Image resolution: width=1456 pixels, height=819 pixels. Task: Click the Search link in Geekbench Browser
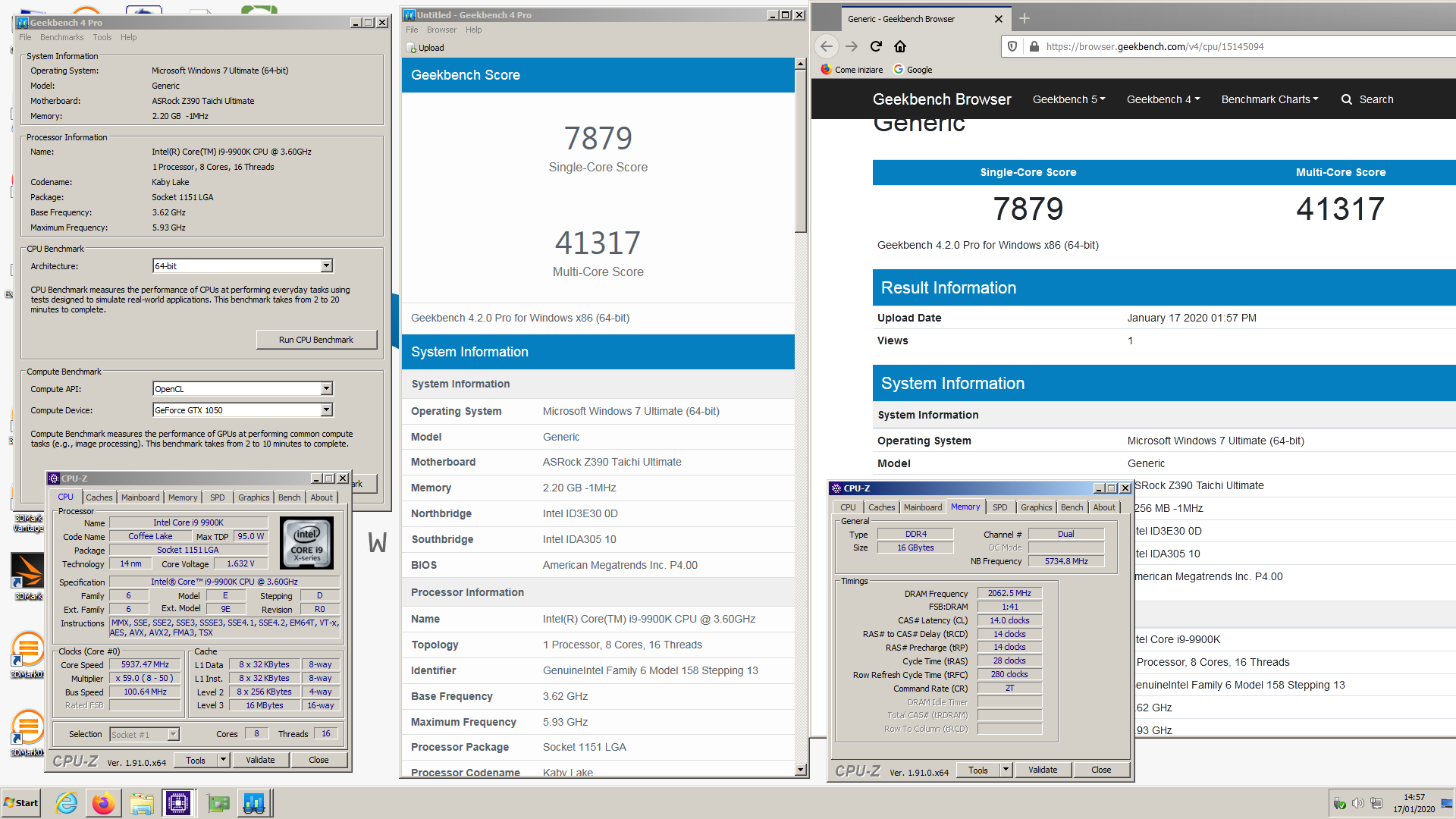1367,99
